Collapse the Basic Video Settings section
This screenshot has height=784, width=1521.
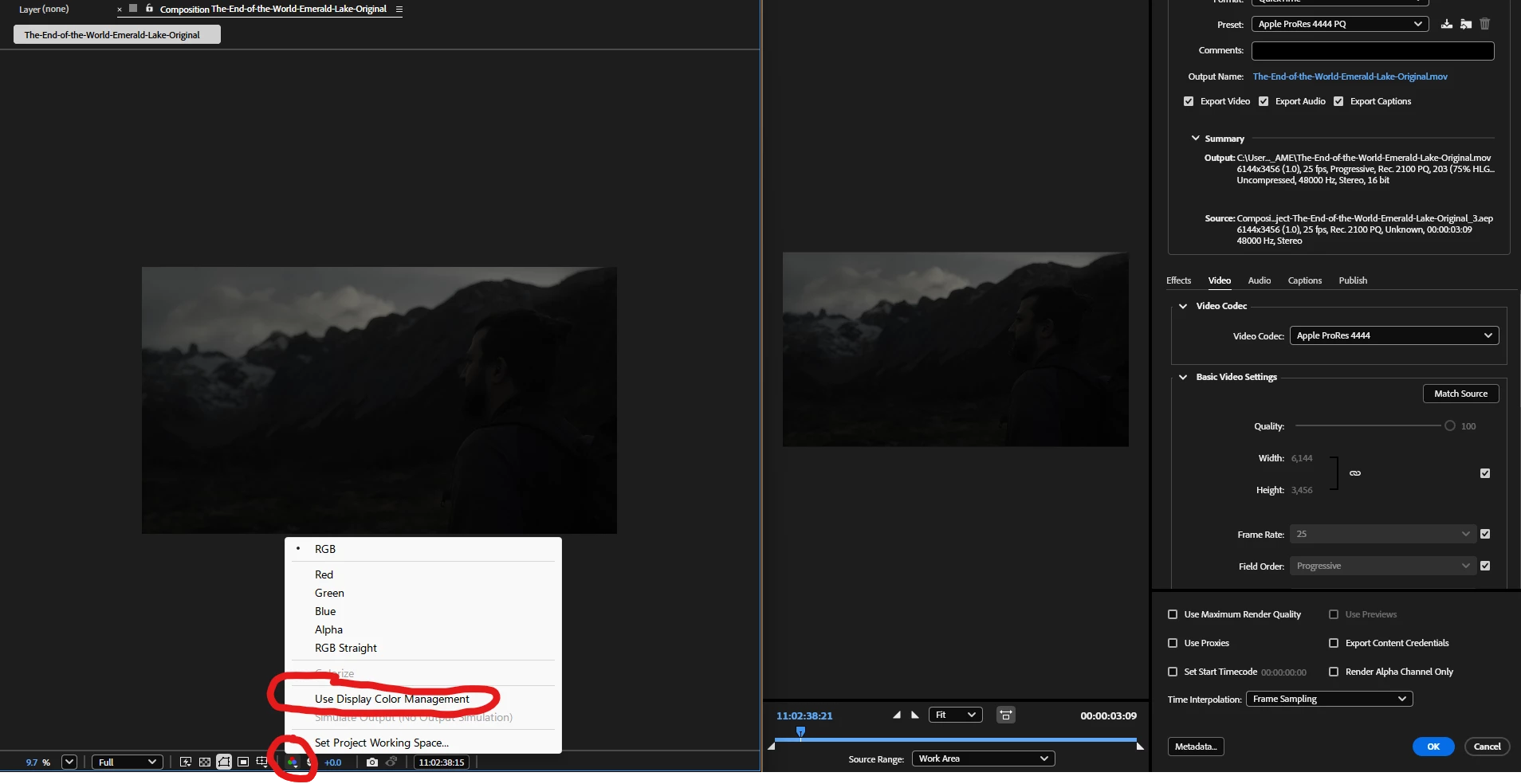1183,377
